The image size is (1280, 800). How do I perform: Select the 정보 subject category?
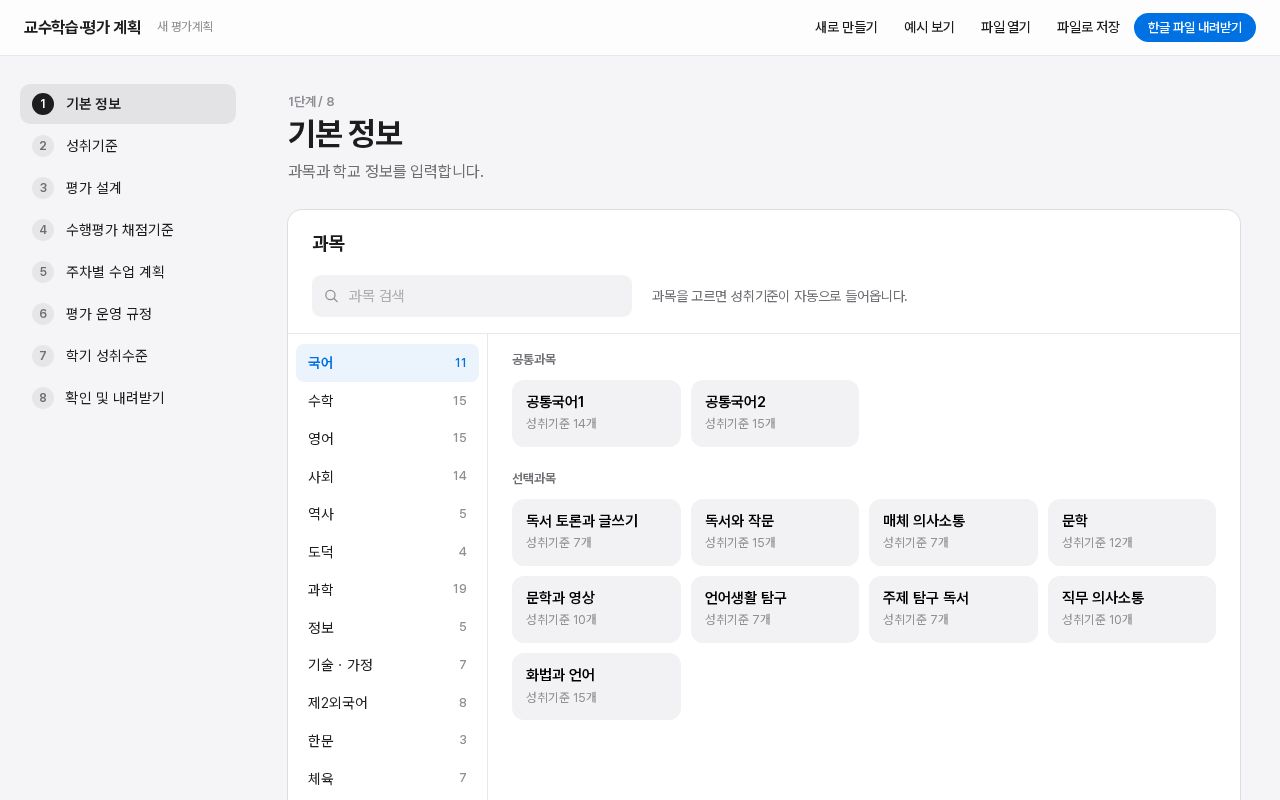click(387, 627)
